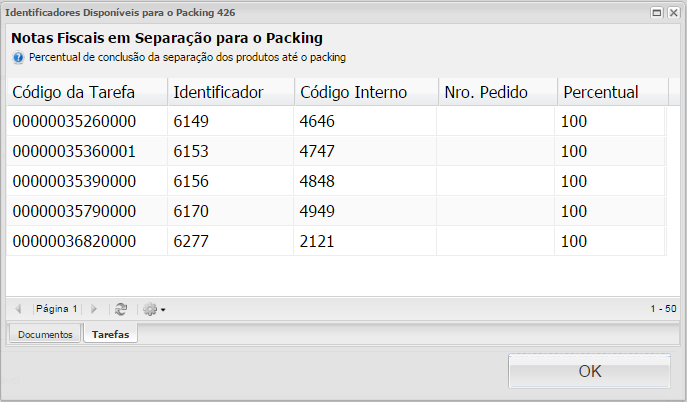Go to previous page arrow
Image resolution: width=693 pixels, height=409 pixels.
click(19, 310)
